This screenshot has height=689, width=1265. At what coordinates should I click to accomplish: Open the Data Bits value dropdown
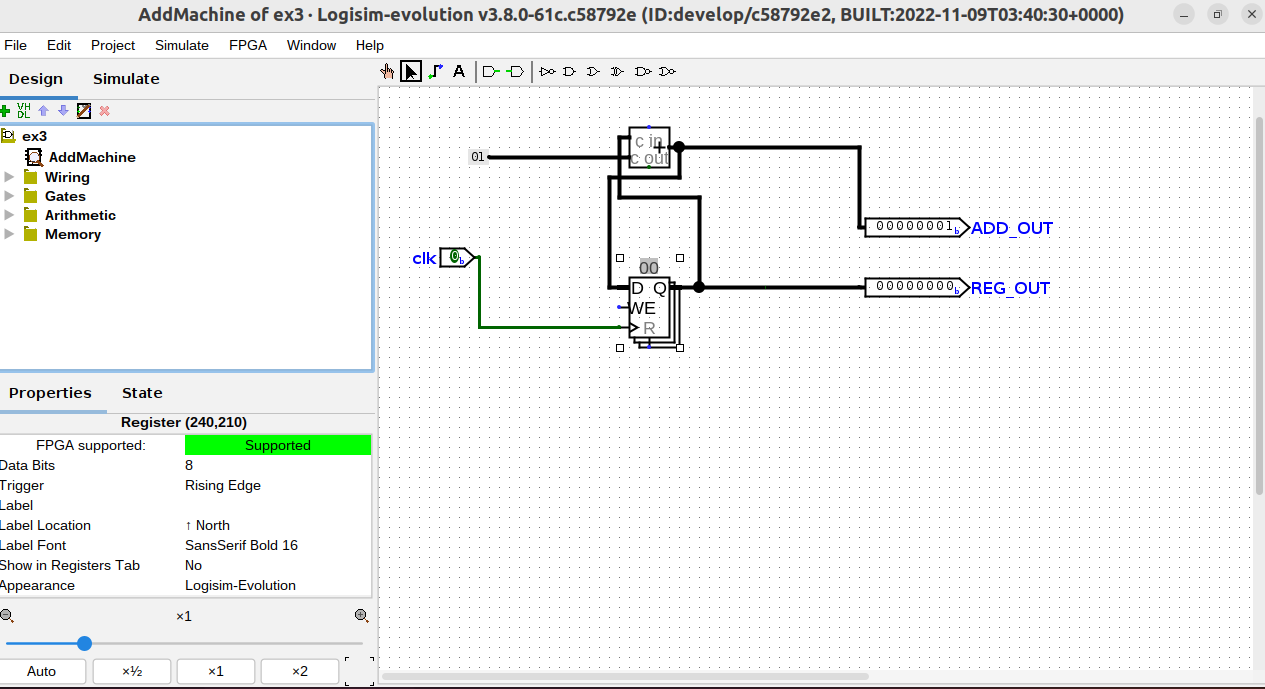point(277,465)
